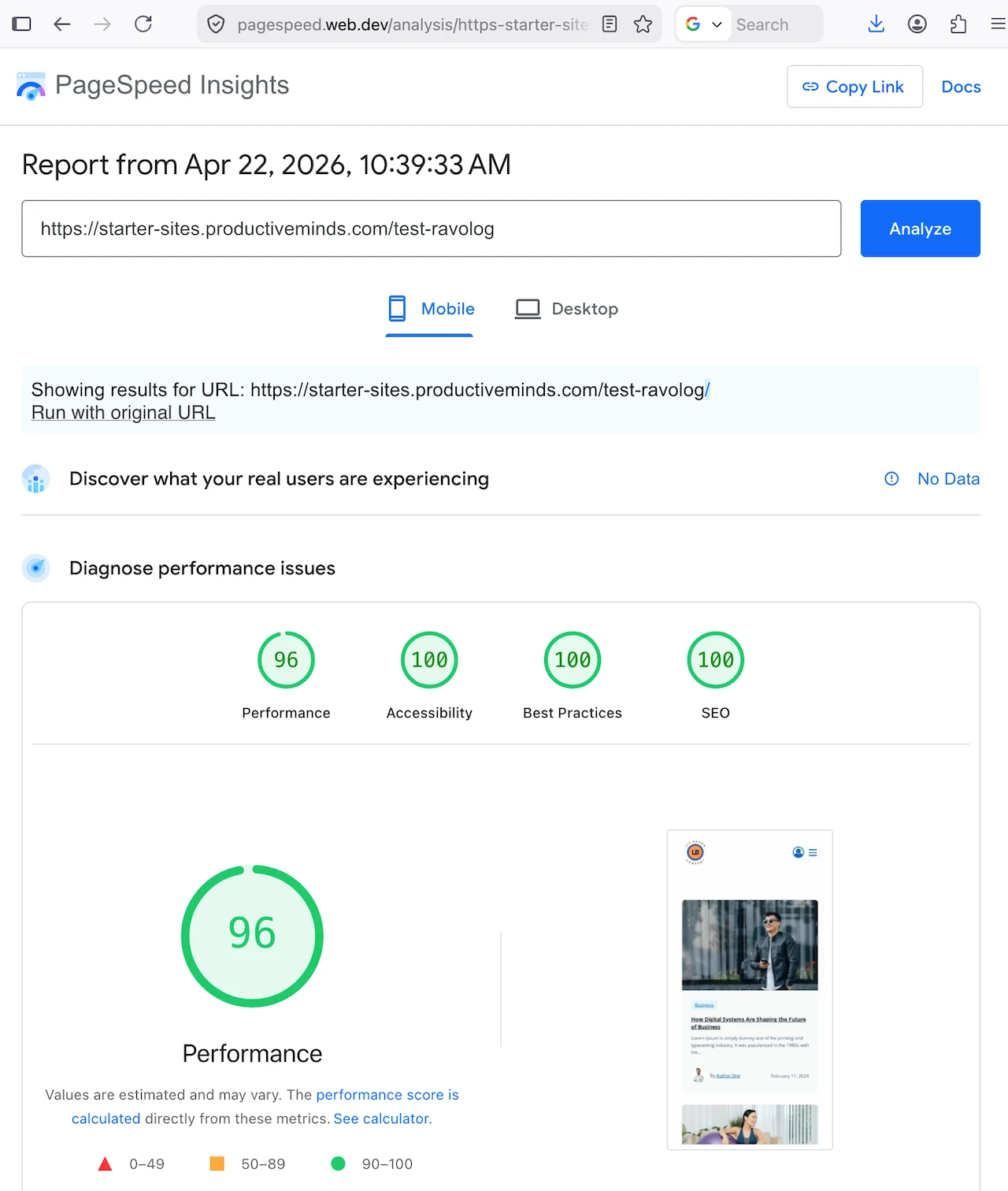Open the shield tracking protection icon
This screenshot has height=1191, width=1008.
point(216,24)
